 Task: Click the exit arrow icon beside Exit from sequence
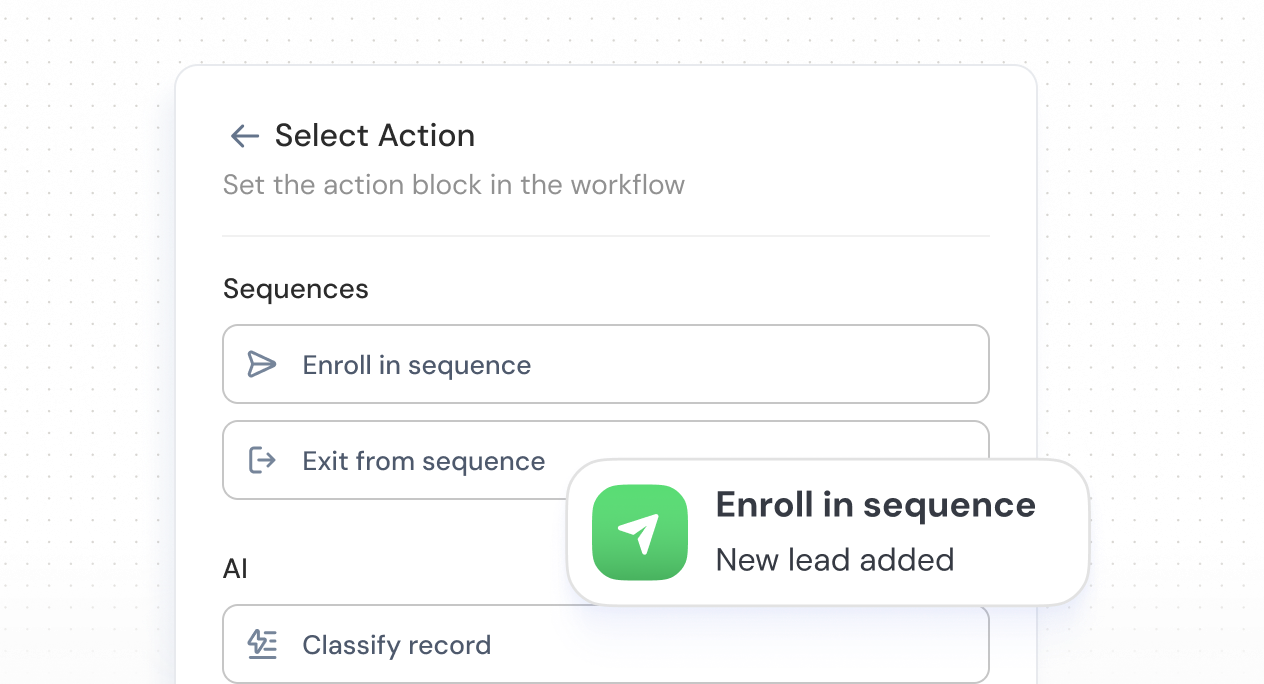[x=261, y=460]
